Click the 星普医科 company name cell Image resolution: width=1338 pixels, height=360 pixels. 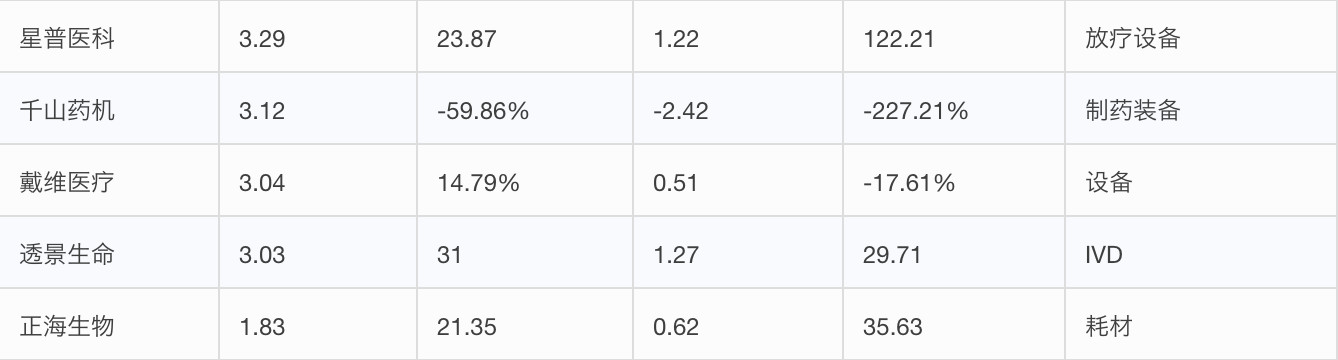click(x=109, y=37)
